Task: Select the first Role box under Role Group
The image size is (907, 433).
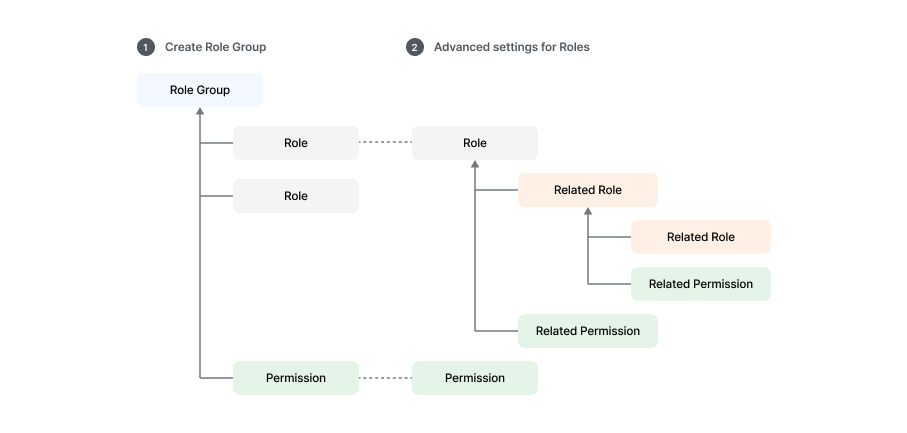Action: click(296, 143)
